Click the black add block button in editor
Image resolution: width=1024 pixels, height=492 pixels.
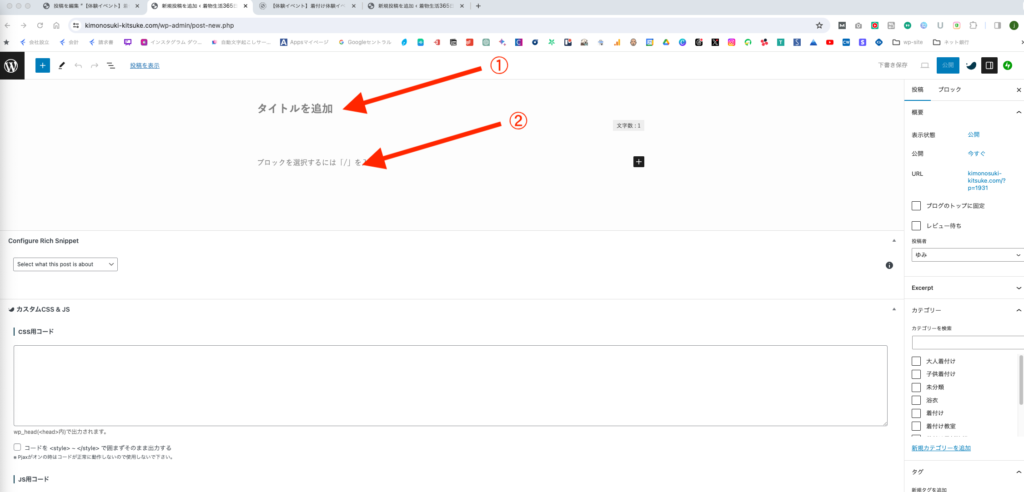pos(639,161)
